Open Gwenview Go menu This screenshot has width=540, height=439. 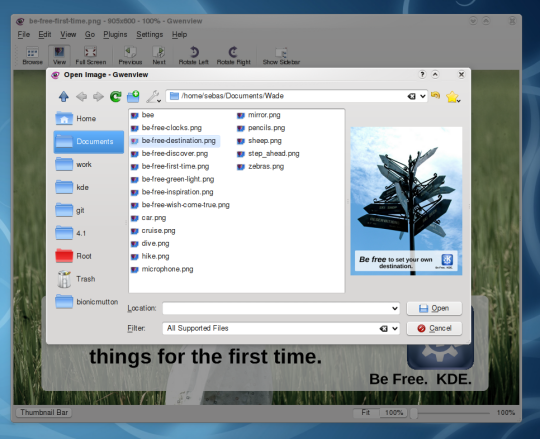90,34
